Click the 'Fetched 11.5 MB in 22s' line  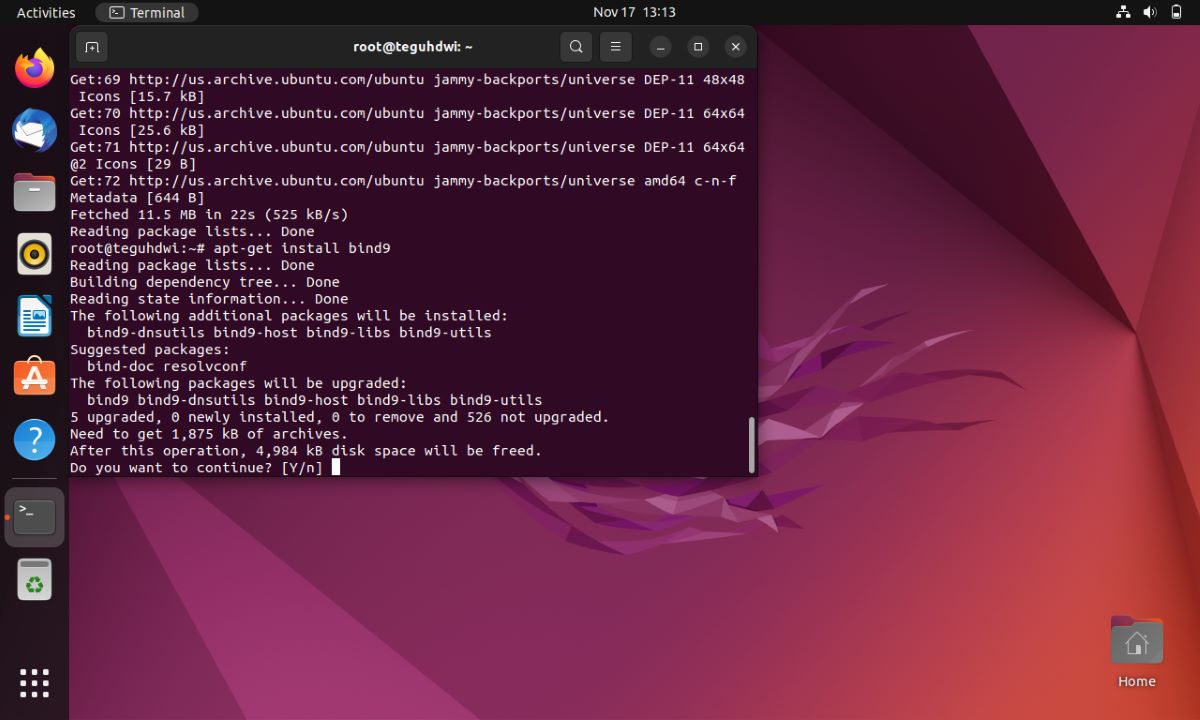209,214
